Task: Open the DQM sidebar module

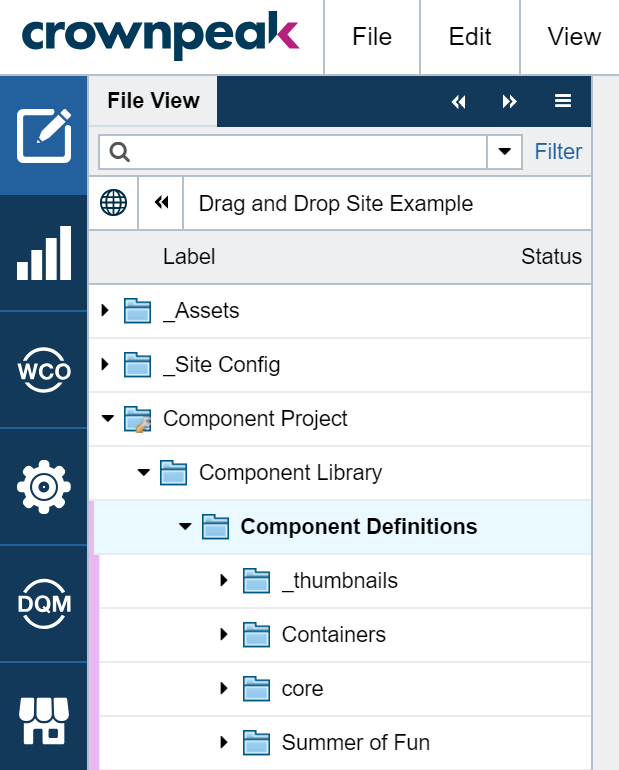Action: pos(44,604)
